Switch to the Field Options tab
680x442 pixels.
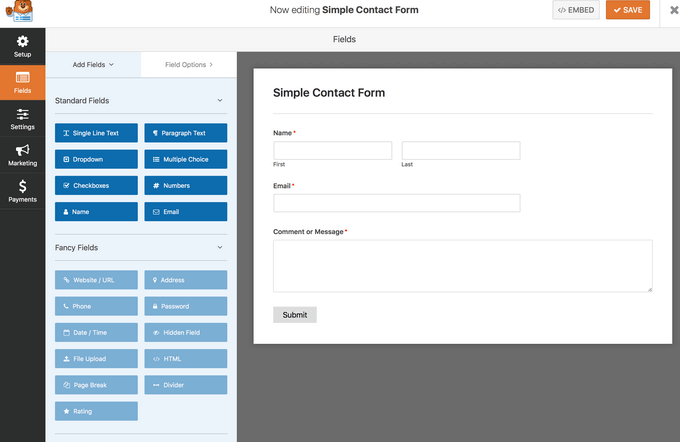click(x=189, y=65)
